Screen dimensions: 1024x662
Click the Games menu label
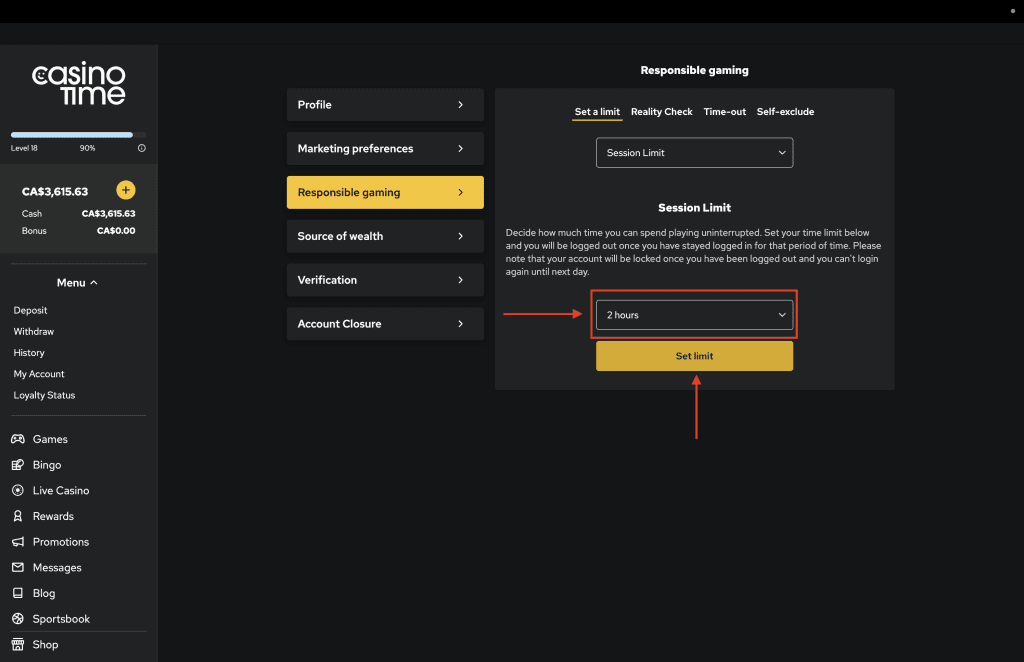pyautogui.click(x=50, y=439)
